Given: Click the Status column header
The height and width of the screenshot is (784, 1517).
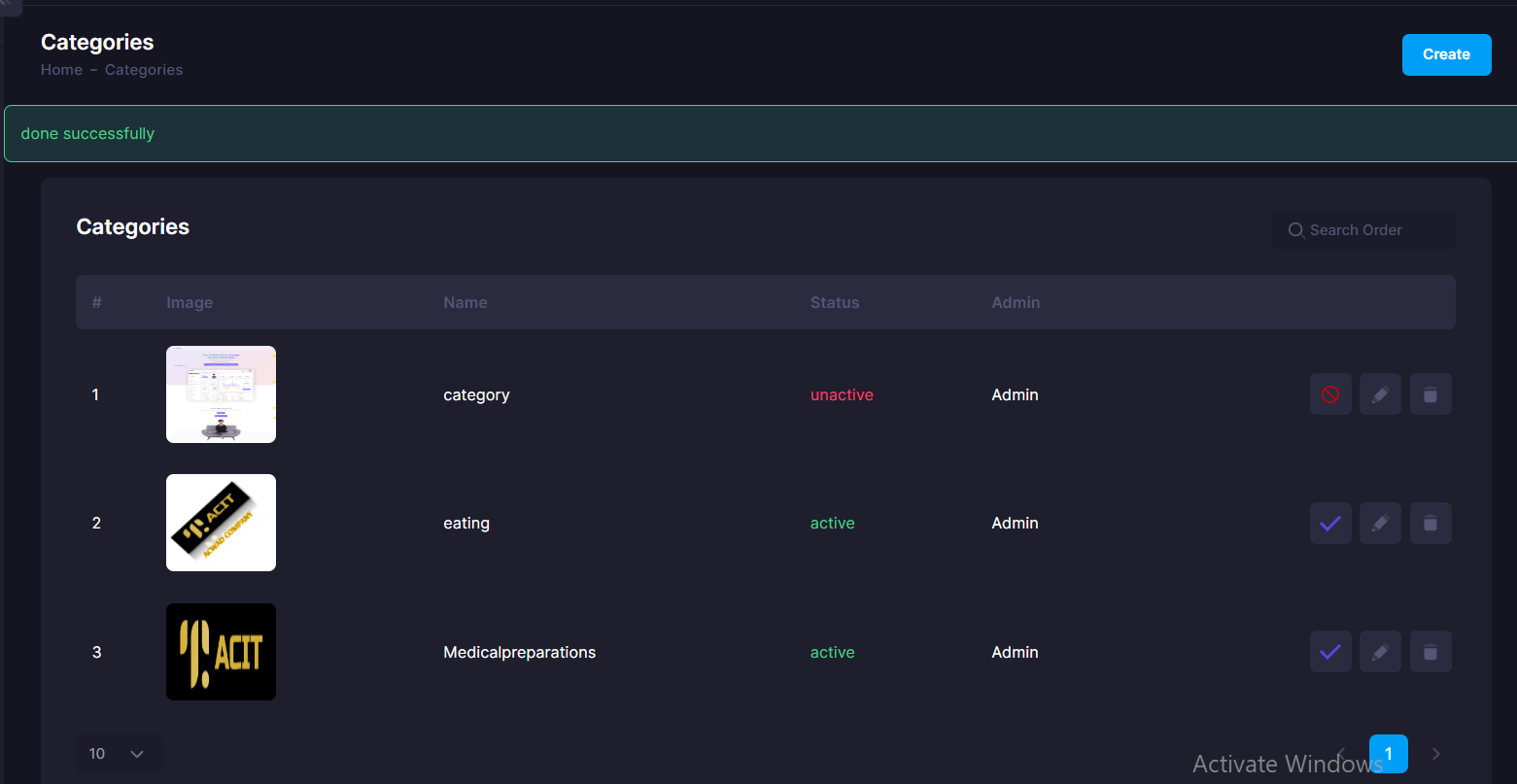Looking at the screenshot, I should tap(835, 302).
